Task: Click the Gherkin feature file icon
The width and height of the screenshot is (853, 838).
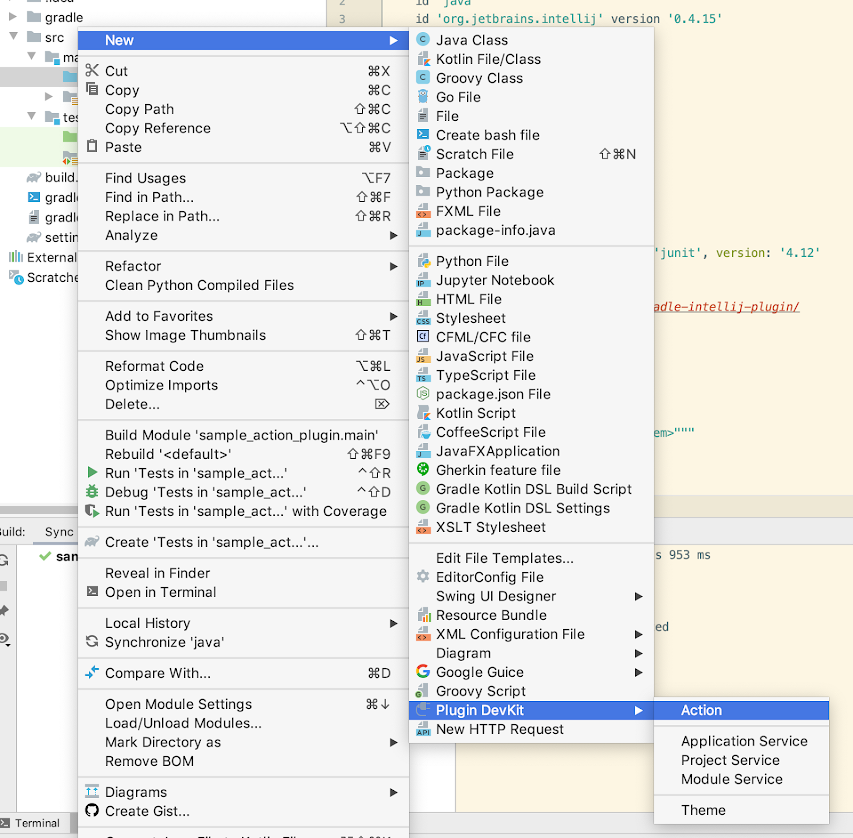Action: (x=423, y=470)
